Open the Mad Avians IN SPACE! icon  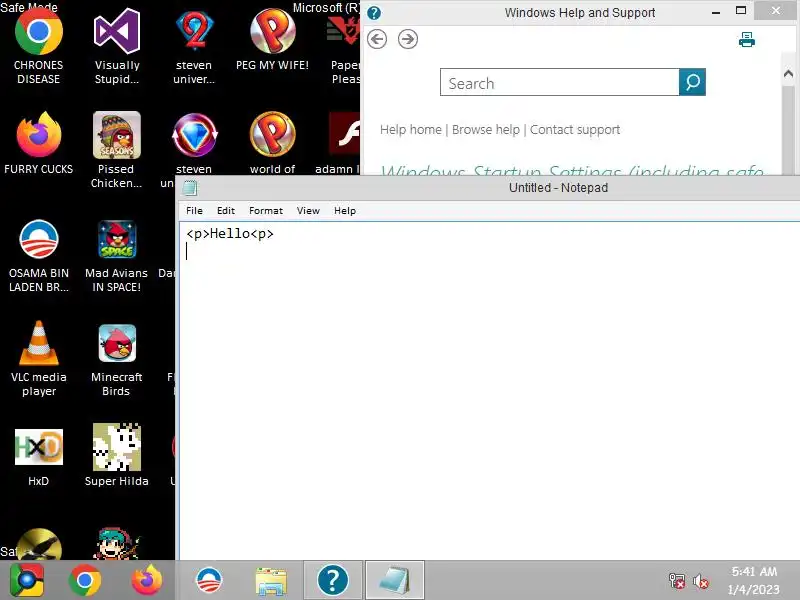(x=117, y=239)
